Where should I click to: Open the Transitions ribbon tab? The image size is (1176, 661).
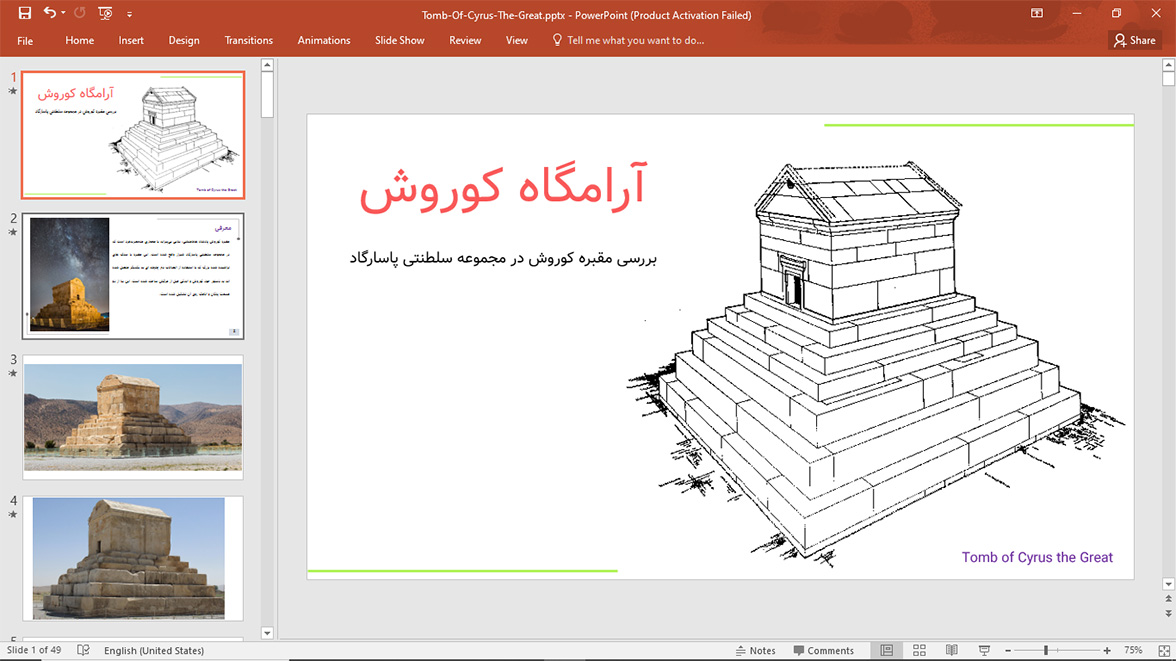pyautogui.click(x=248, y=40)
